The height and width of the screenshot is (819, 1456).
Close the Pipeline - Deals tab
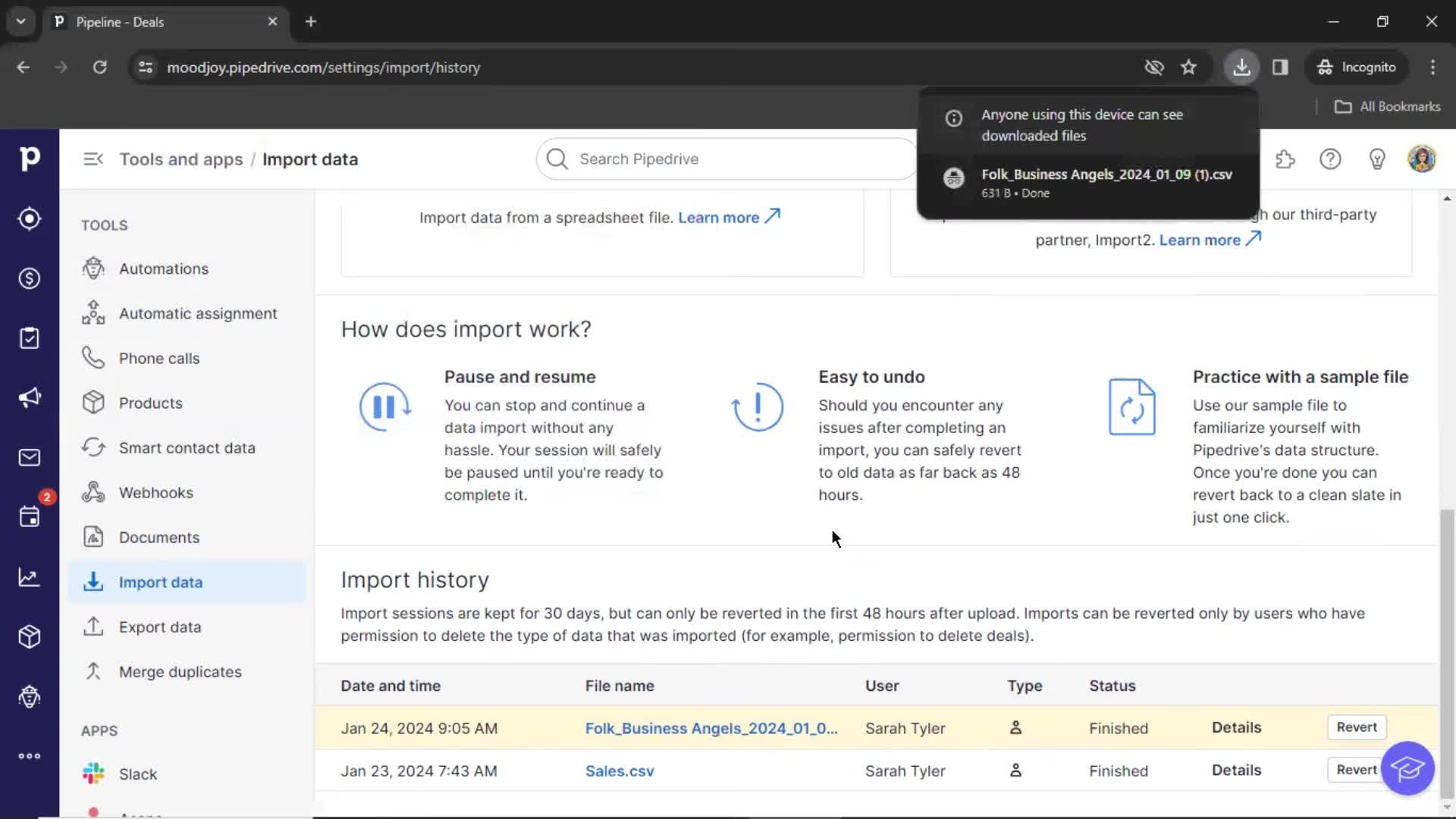[272, 21]
